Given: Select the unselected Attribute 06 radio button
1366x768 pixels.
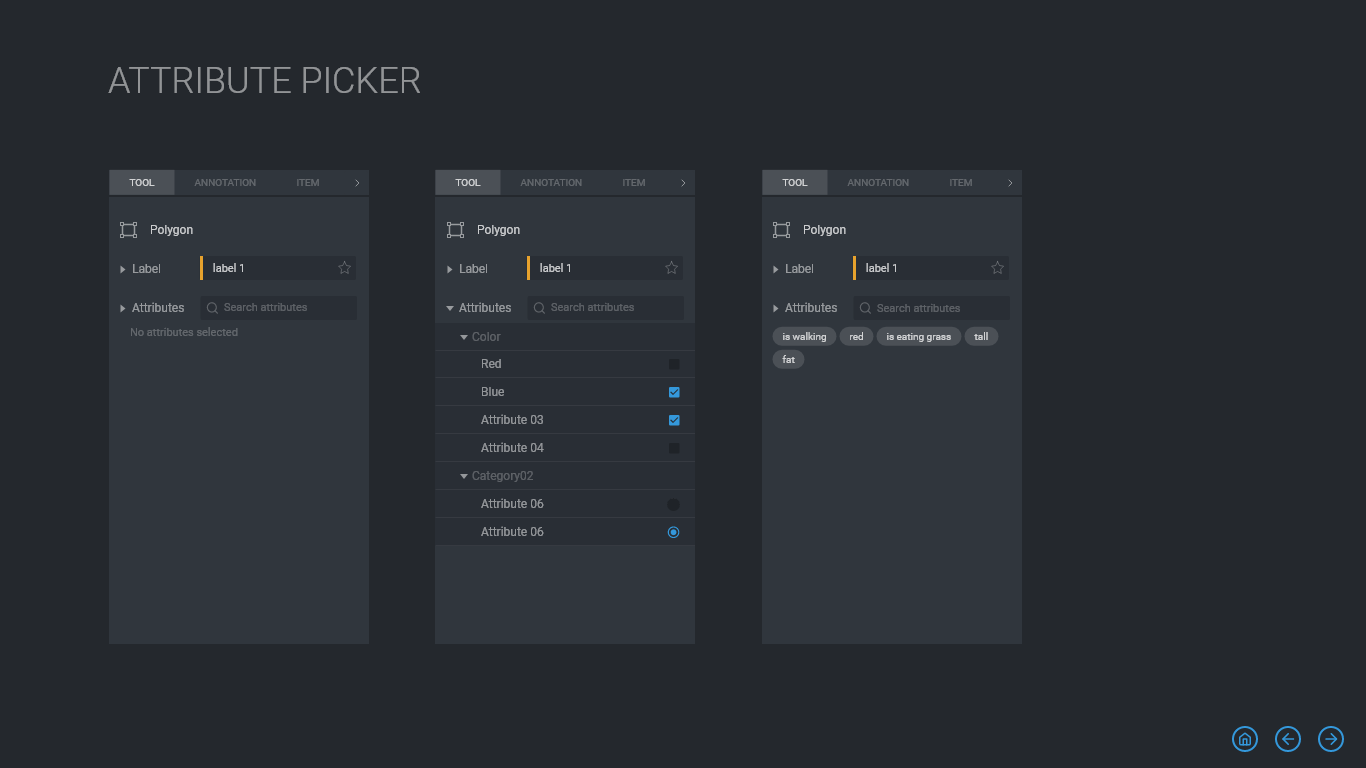Looking at the screenshot, I should (x=673, y=504).
